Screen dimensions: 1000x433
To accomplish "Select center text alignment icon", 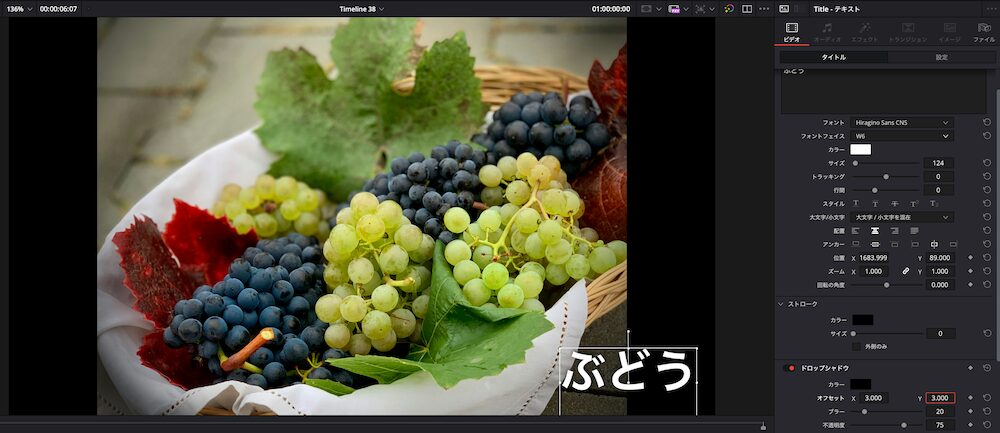I will [874, 230].
